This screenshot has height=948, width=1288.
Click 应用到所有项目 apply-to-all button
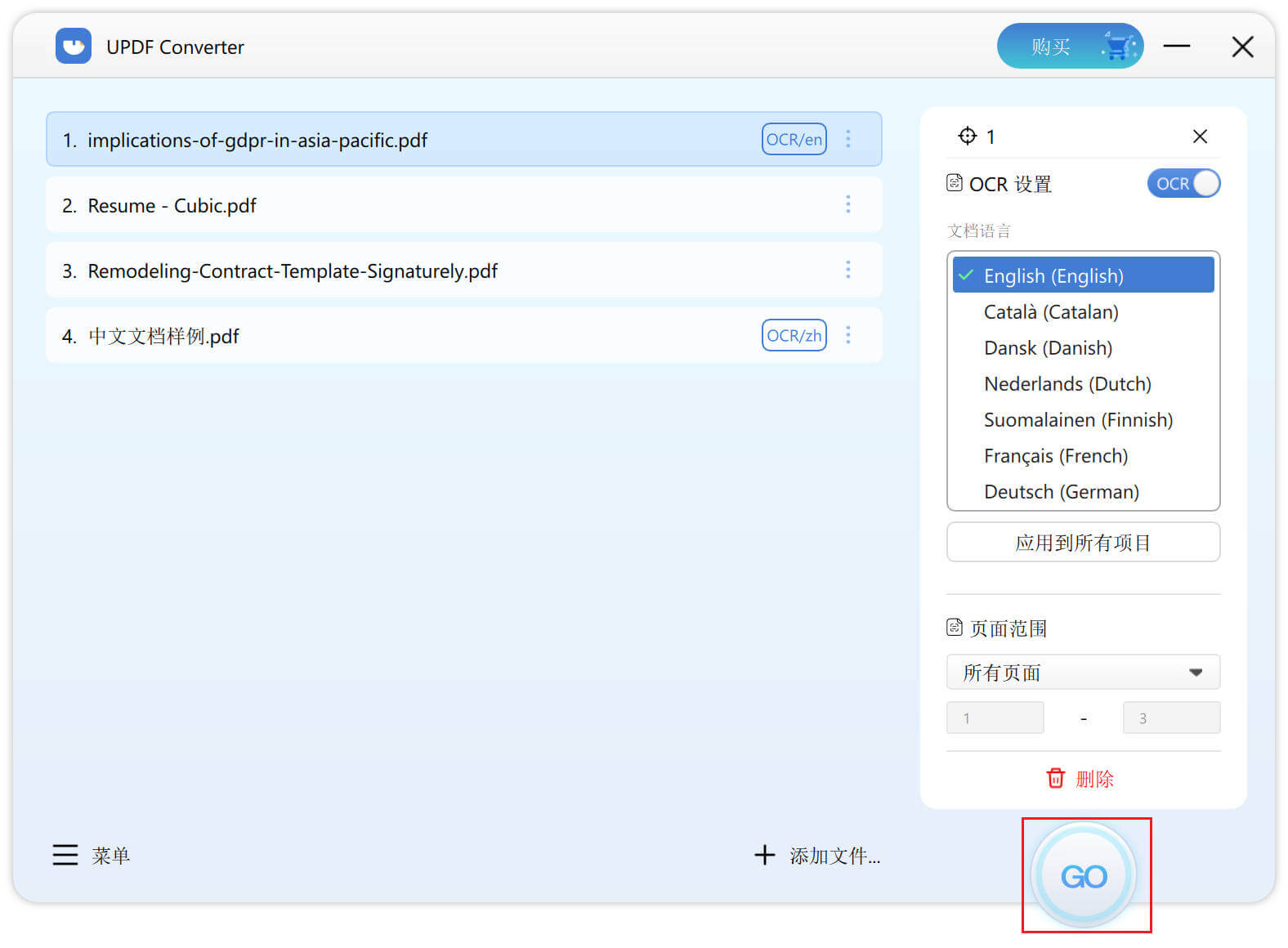pos(1083,543)
